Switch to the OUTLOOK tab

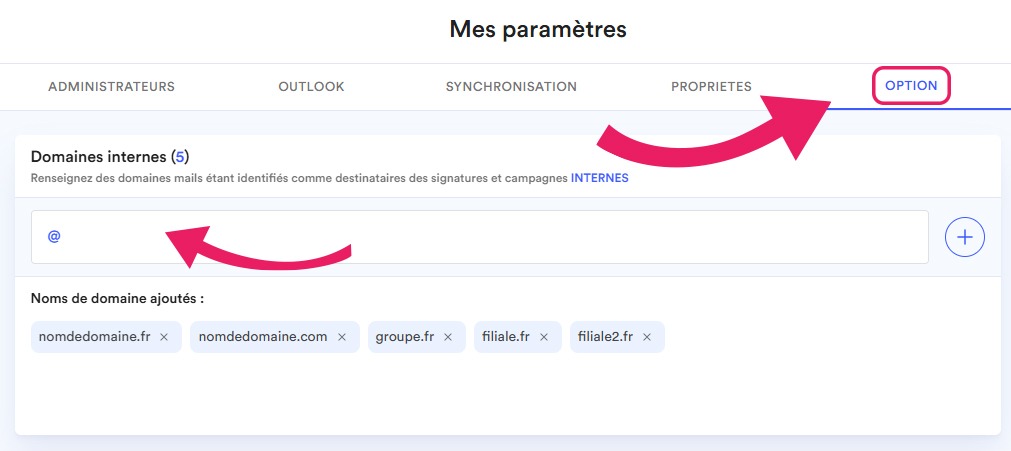pos(311,87)
